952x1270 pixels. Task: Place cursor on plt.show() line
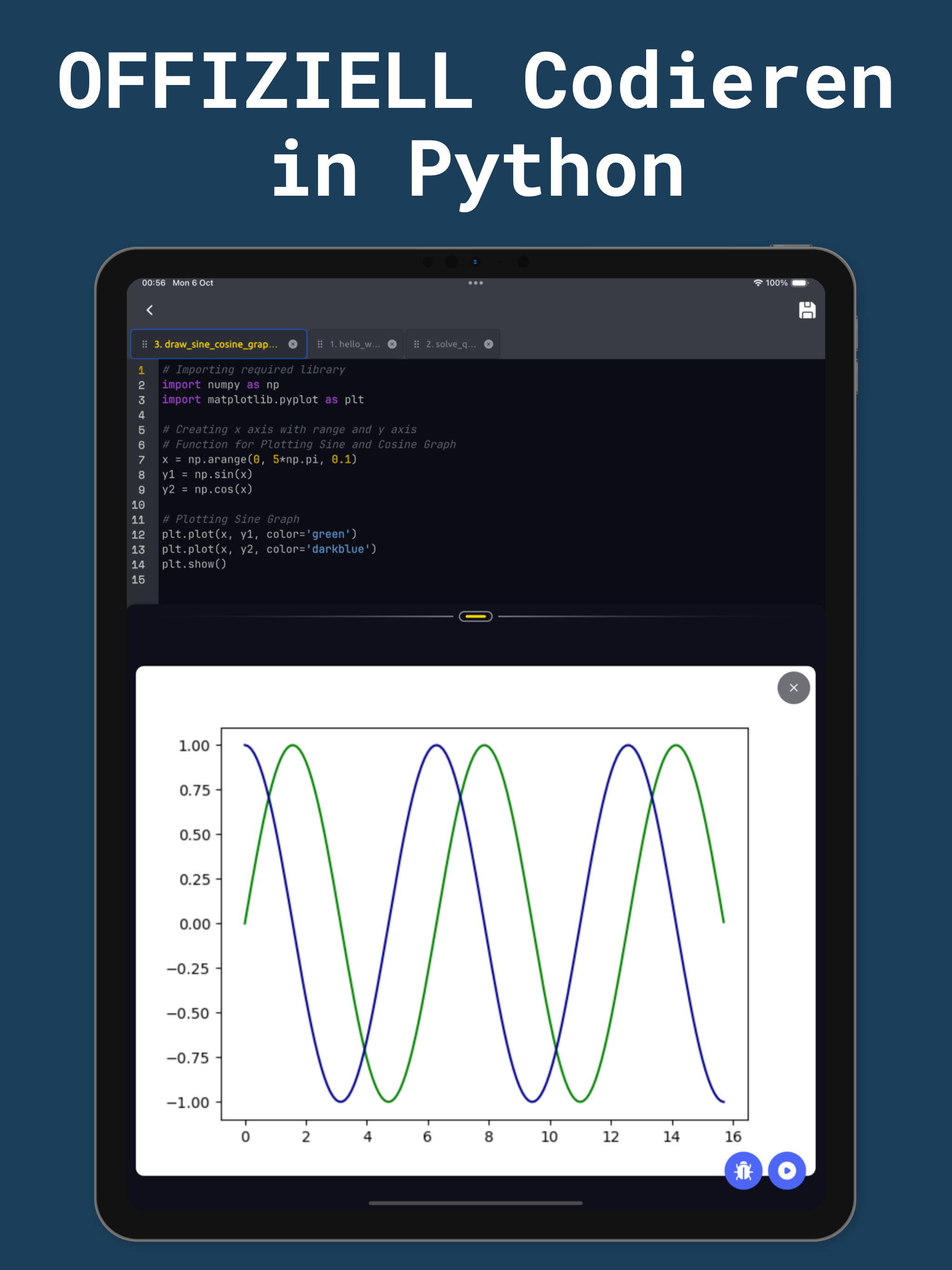194,564
